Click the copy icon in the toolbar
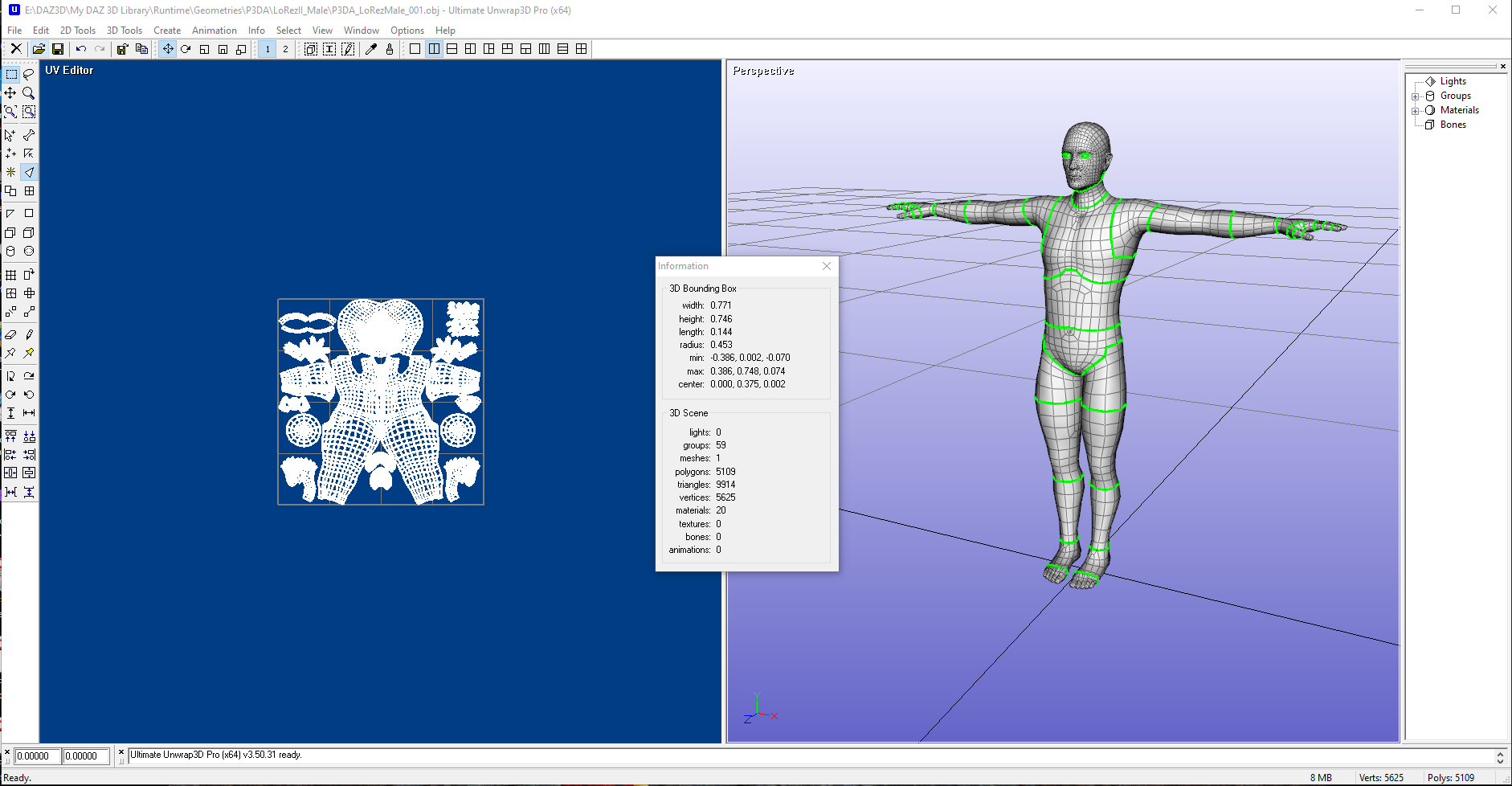Viewport: 1512px width, 786px height. click(x=141, y=49)
